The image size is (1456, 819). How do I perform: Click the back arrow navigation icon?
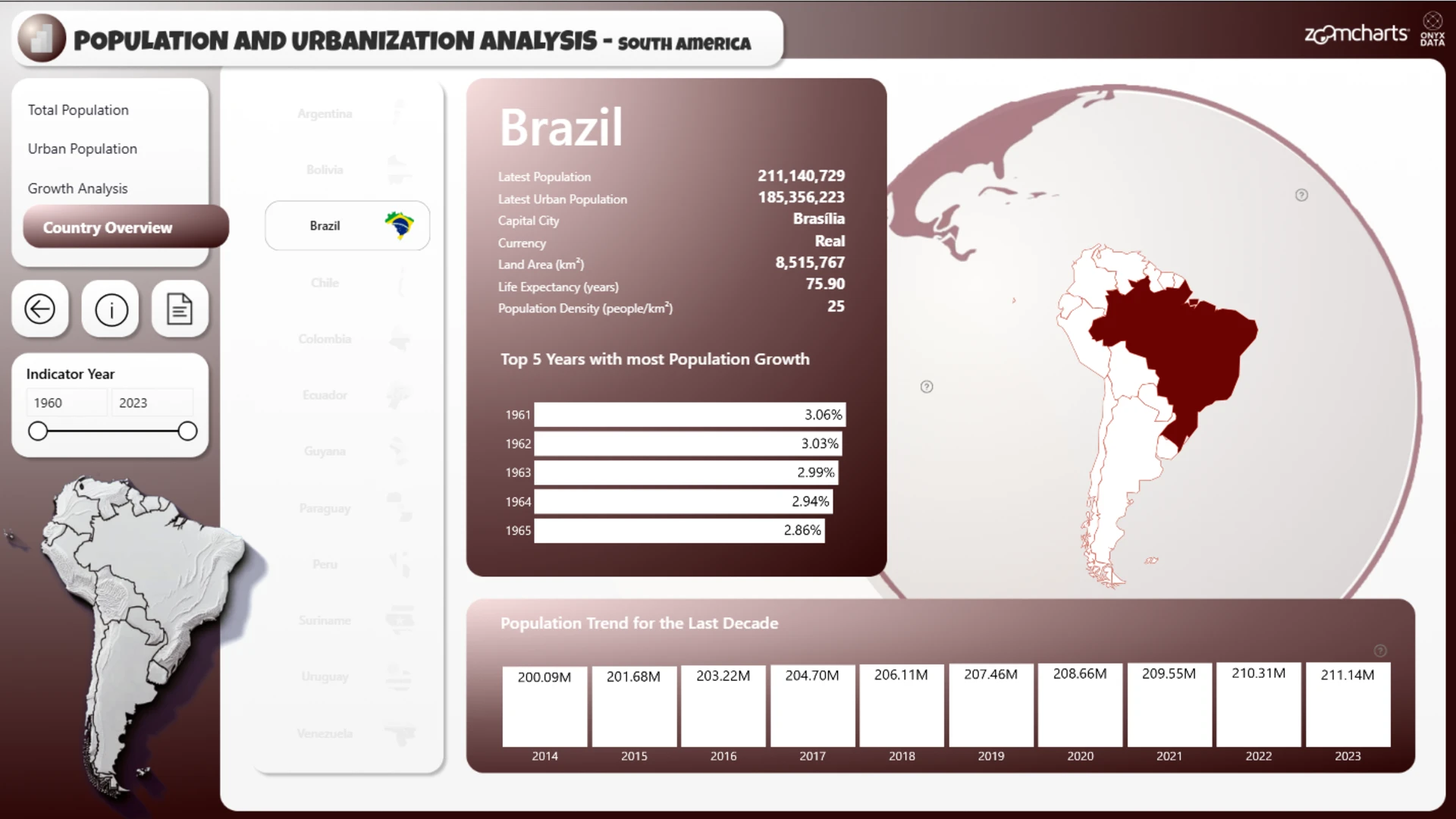pyautogui.click(x=40, y=309)
